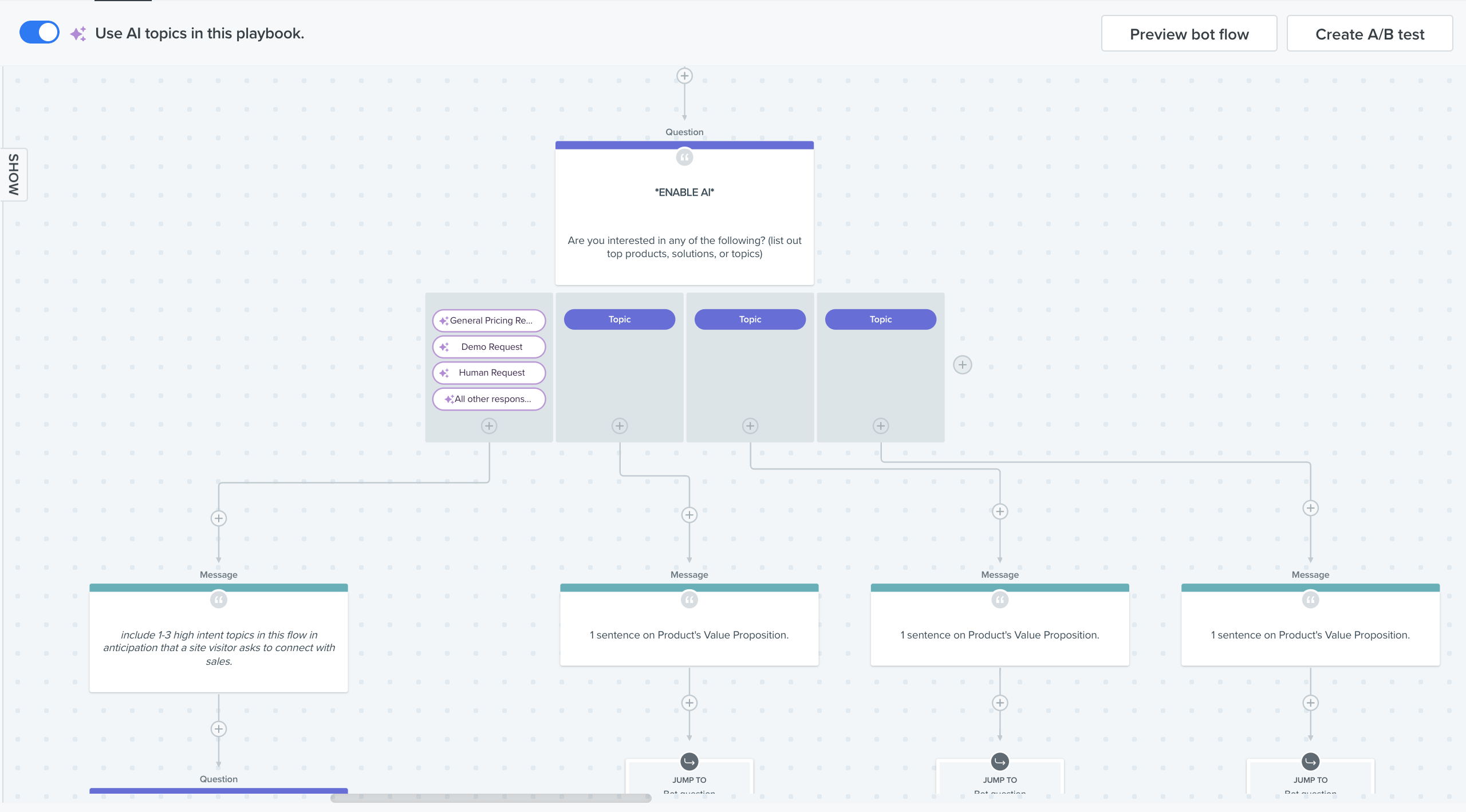Click the third purple Topic pill
Screen dimensions: 1466x812
coord(881,320)
